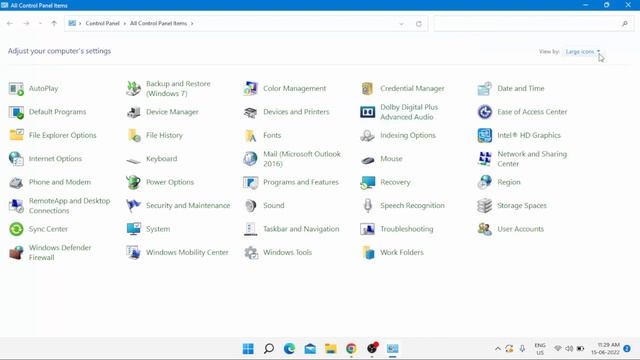Viewport: 640px width, 360px height.
Task: Open the Phone and Modem icon
Action: point(16,182)
